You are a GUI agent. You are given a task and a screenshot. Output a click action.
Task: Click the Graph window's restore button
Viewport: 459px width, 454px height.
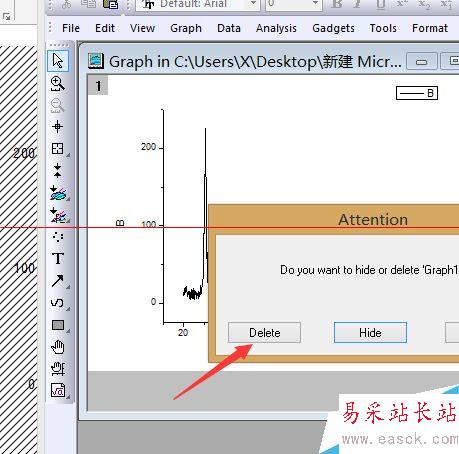coord(451,61)
